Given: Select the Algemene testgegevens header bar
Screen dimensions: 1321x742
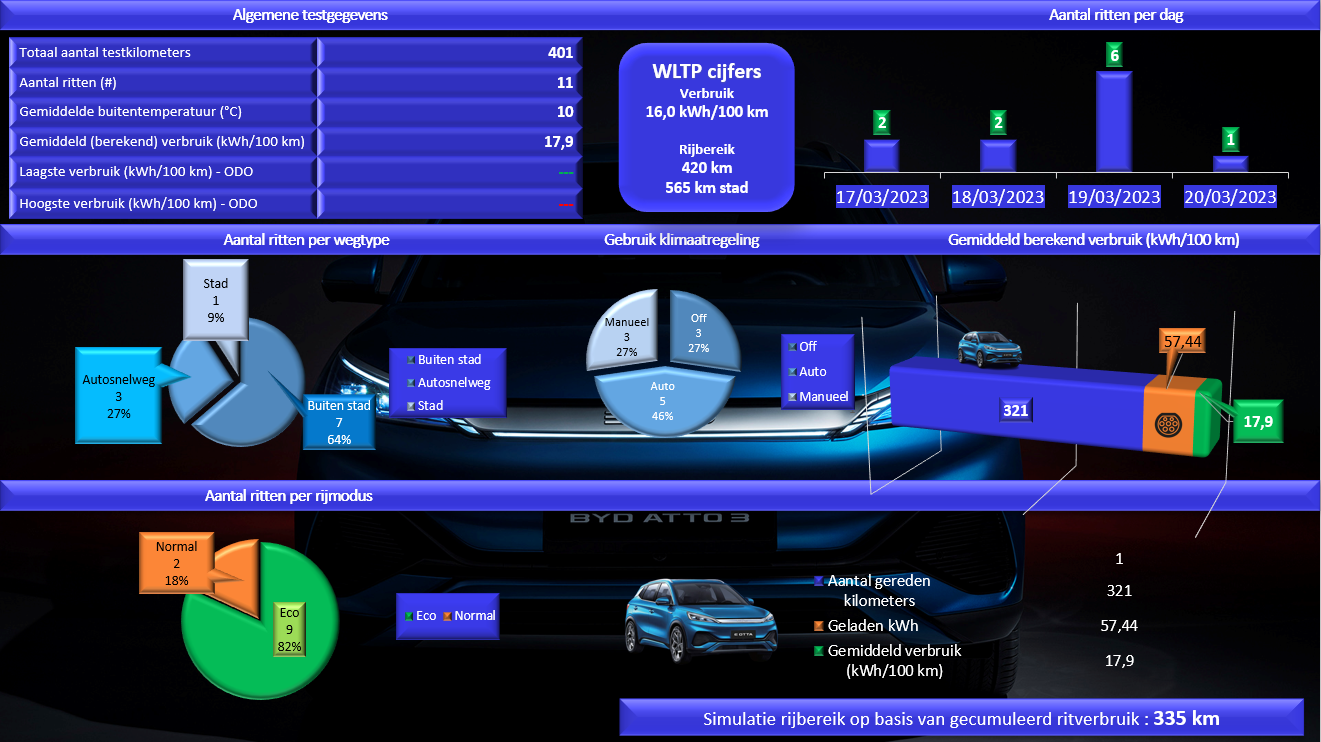Looking at the screenshot, I should tap(310, 15).
